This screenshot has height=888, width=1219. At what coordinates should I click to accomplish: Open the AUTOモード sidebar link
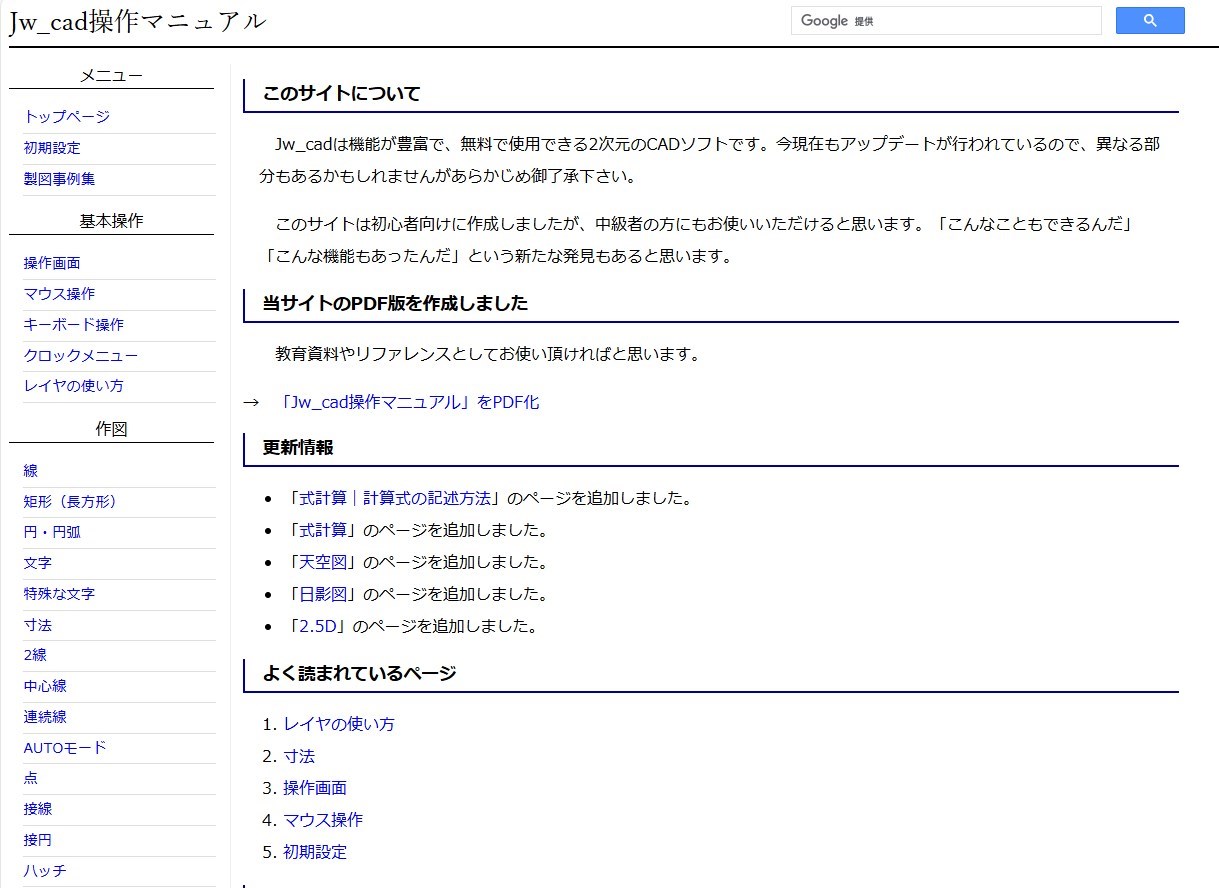[x=65, y=748]
